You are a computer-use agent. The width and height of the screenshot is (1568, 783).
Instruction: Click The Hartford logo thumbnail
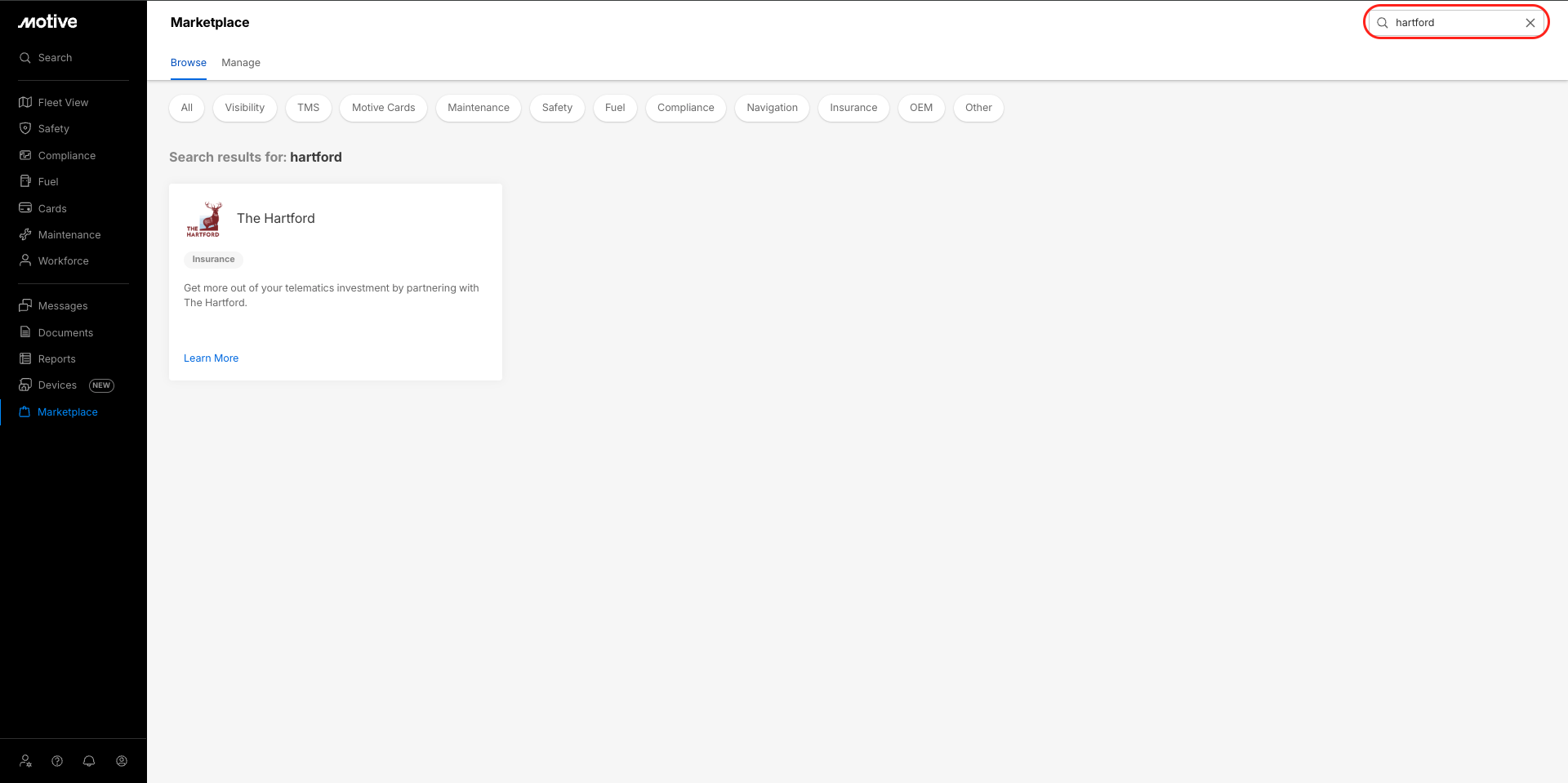pos(204,219)
